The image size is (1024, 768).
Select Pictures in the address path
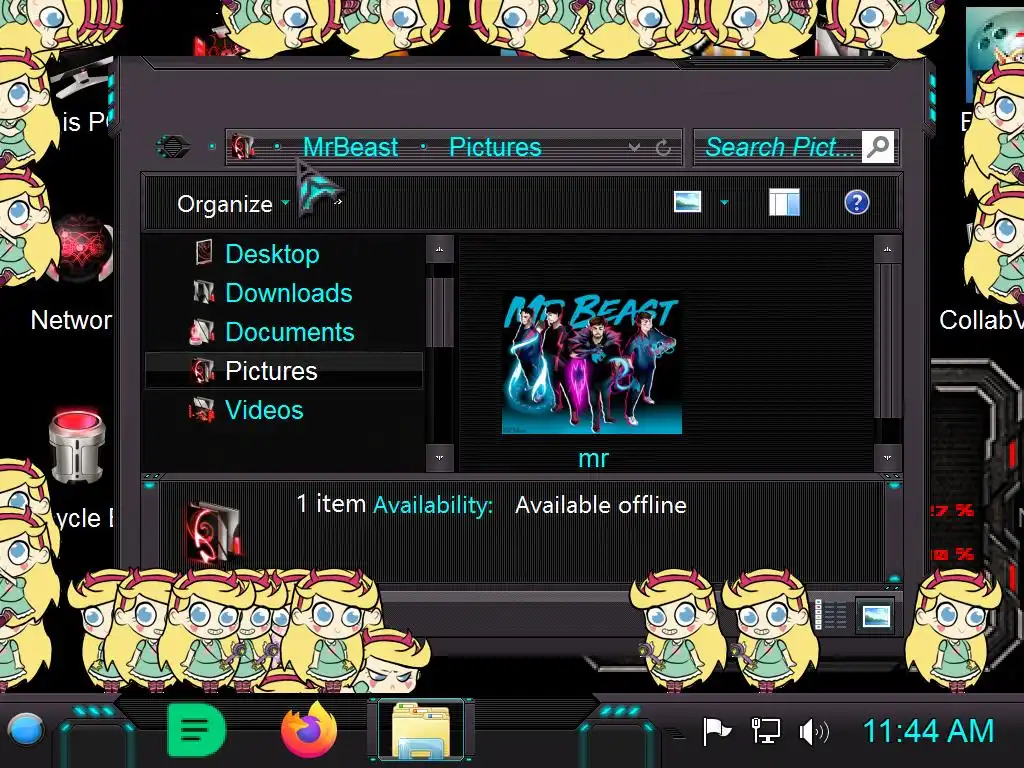coord(495,147)
